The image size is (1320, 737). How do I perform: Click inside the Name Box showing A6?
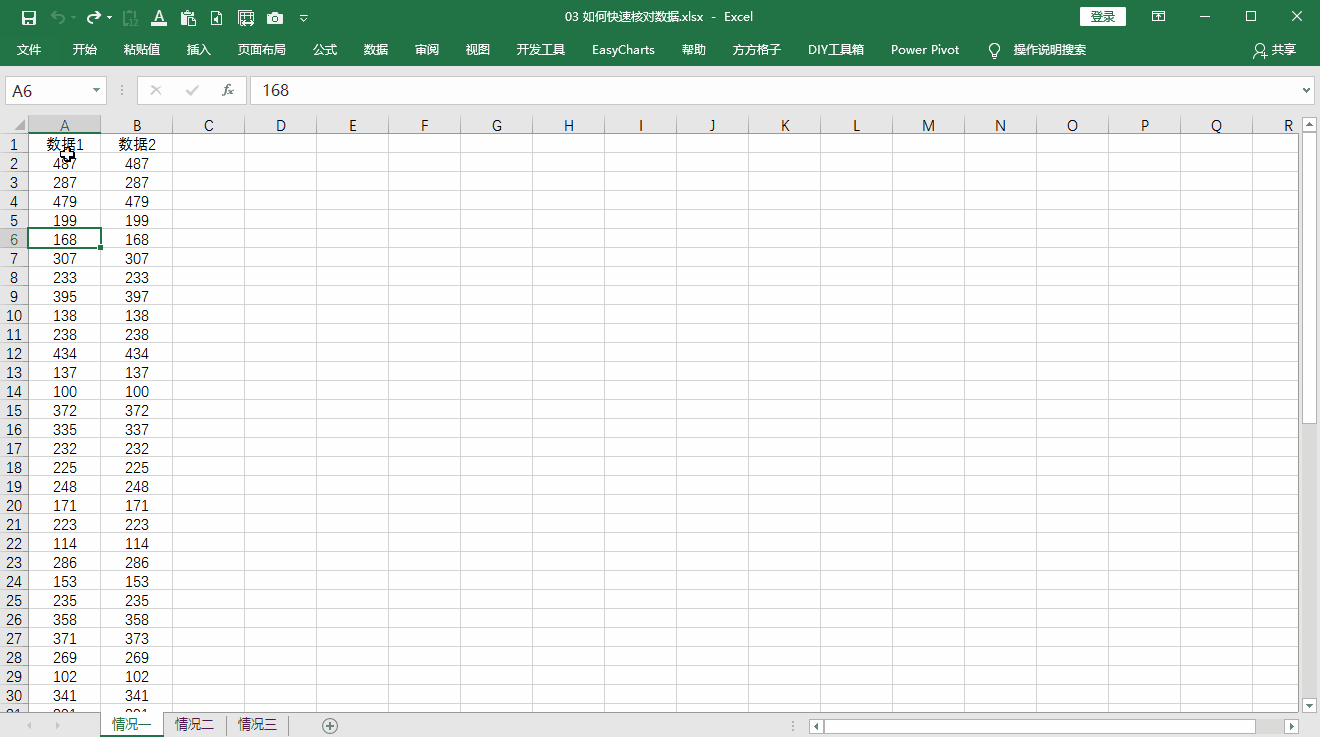coord(48,91)
